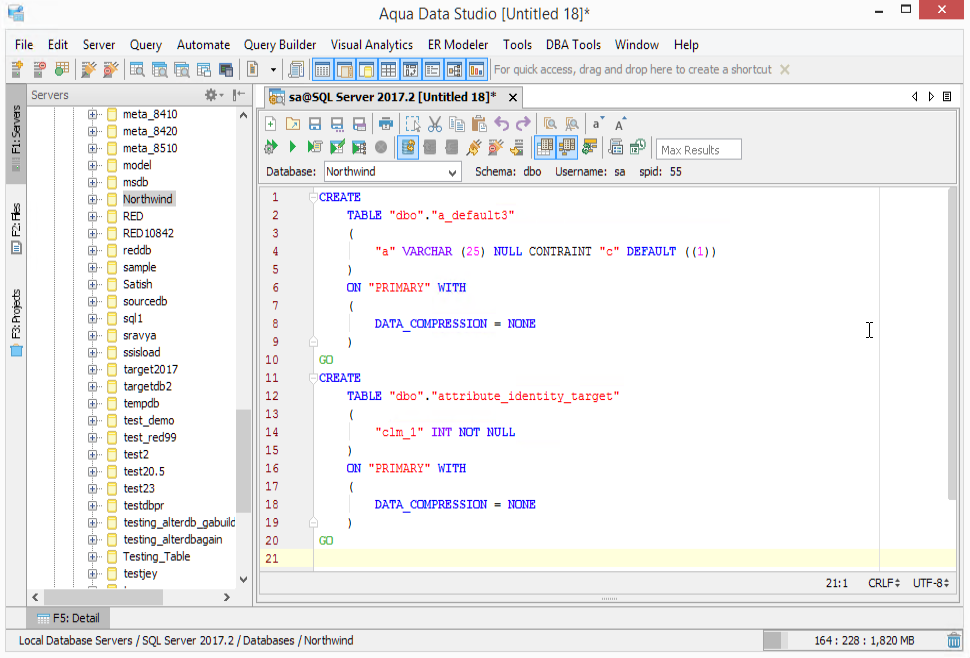Toggle the auto-commit highlighted toolbar button

pyautogui.click(x=408, y=148)
